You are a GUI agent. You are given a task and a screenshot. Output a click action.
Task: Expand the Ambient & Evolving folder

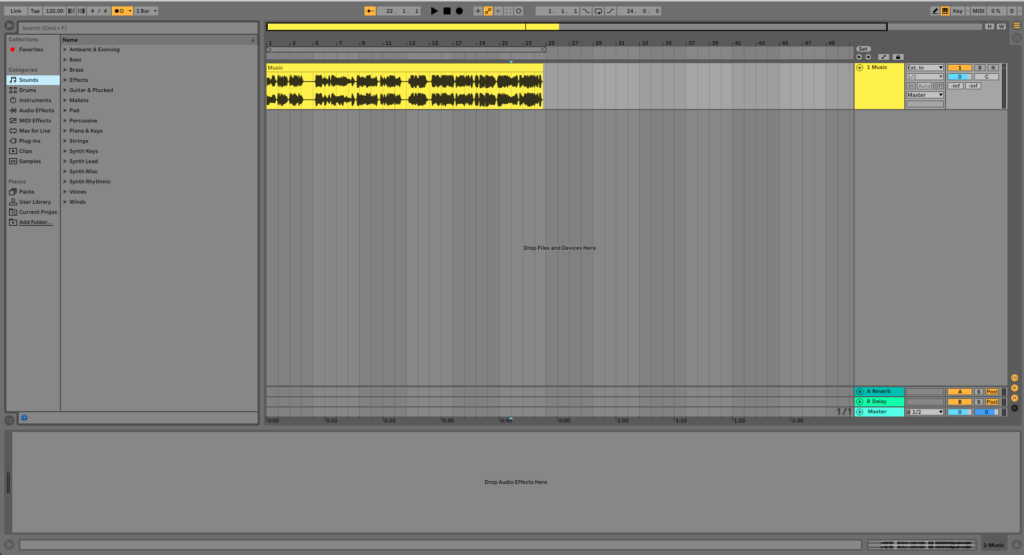click(65, 50)
